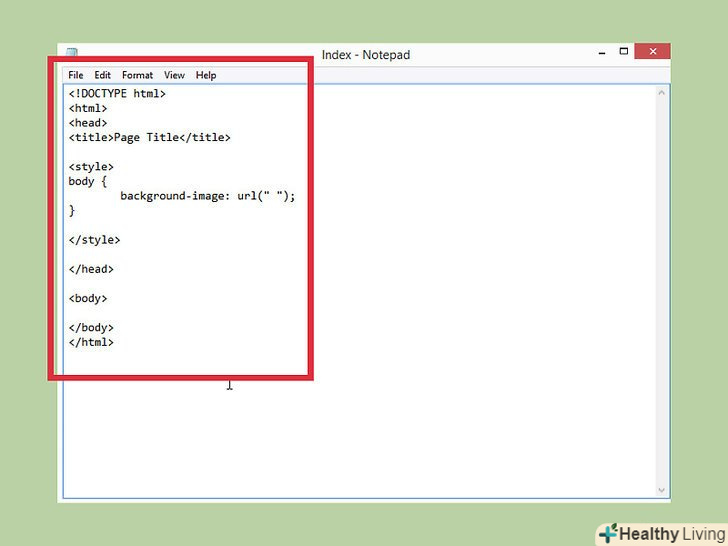Click the 'Index - Notepad' title bar text
Viewport: 728px width, 546px height.
tap(366, 55)
